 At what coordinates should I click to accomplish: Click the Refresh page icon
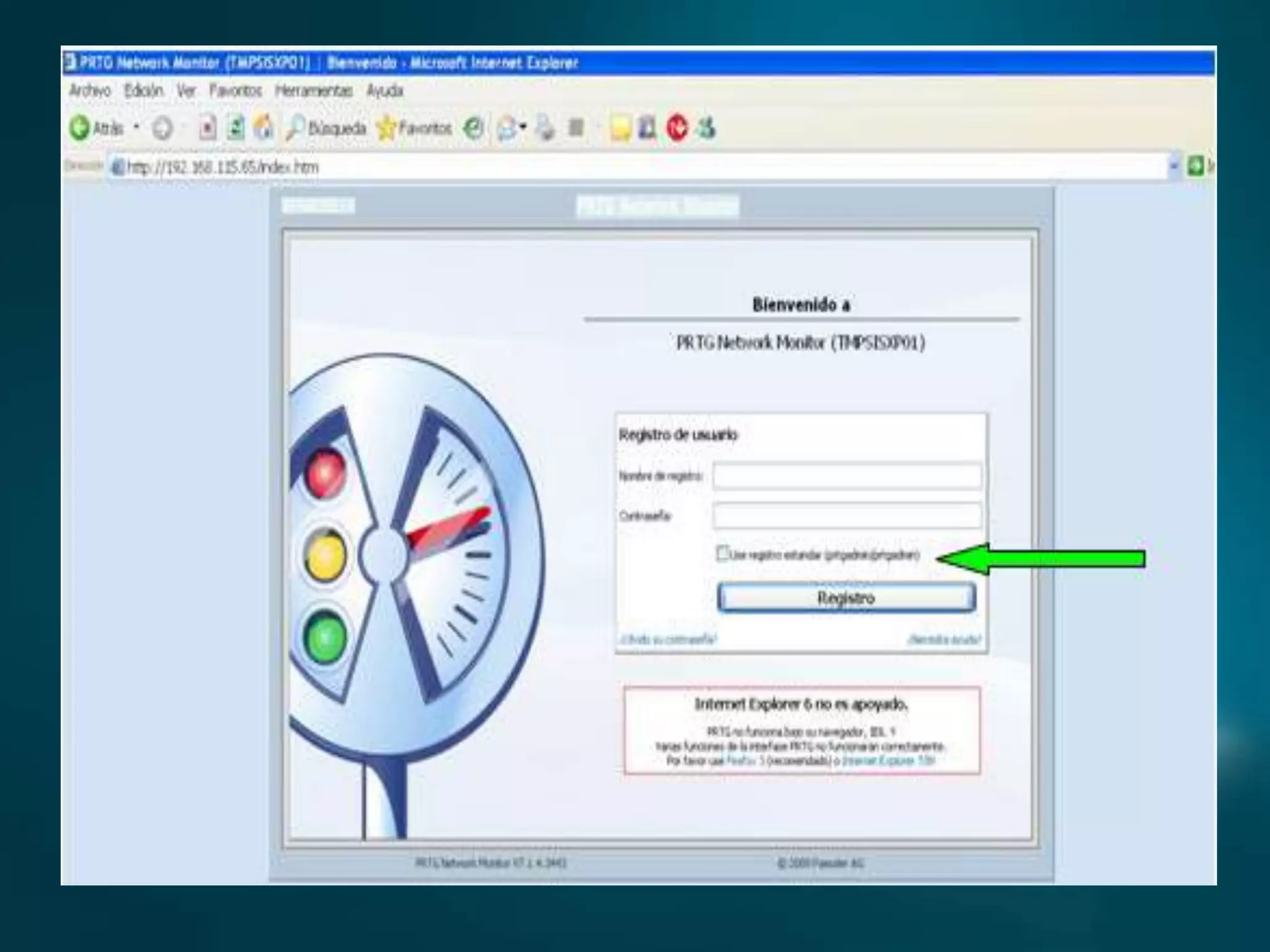coord(236,128)
